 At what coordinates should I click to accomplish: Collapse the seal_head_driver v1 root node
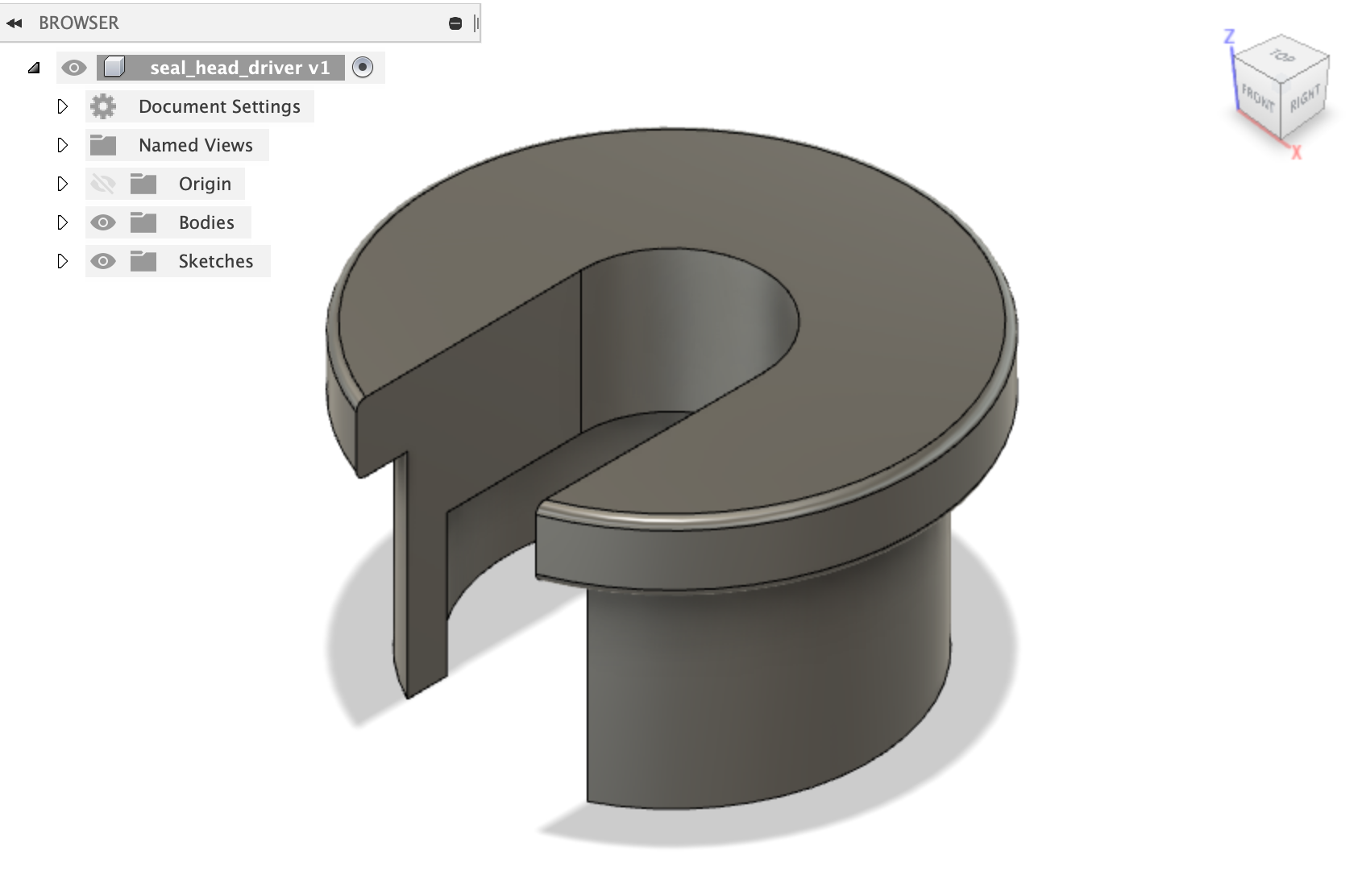pos(34,68)
